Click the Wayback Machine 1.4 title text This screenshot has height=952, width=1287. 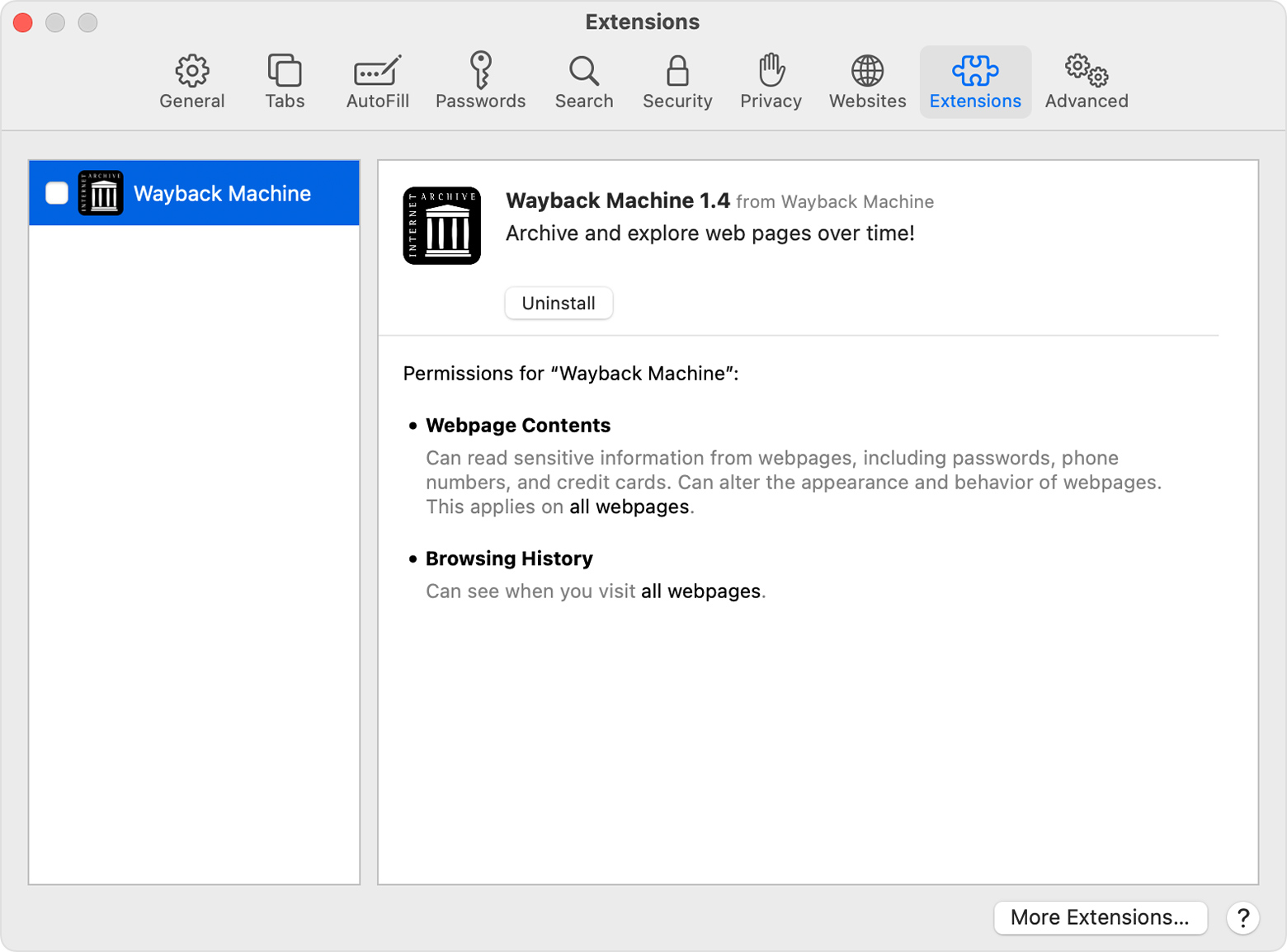click(x=618, y=200)
